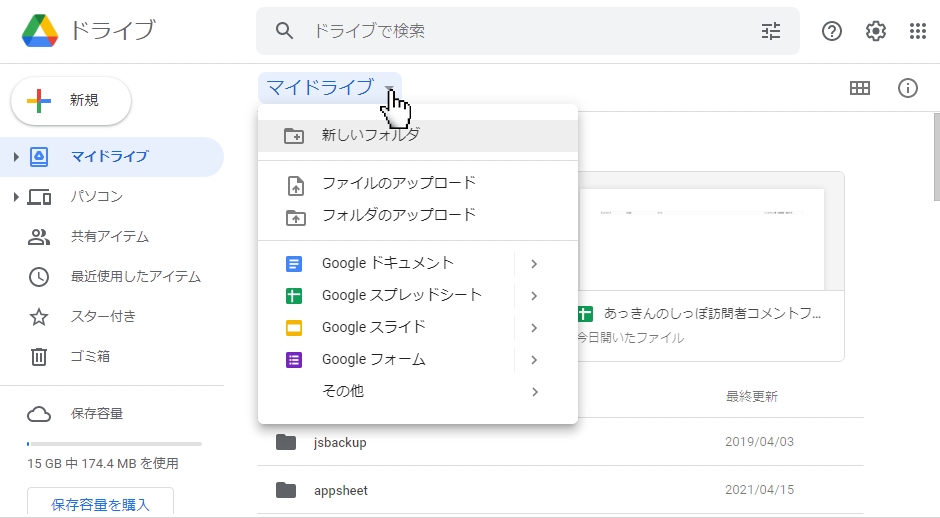Click the green Google Sheets icon in menu
This screenshot has width=940, height=518.
click(x=294, y=296)
